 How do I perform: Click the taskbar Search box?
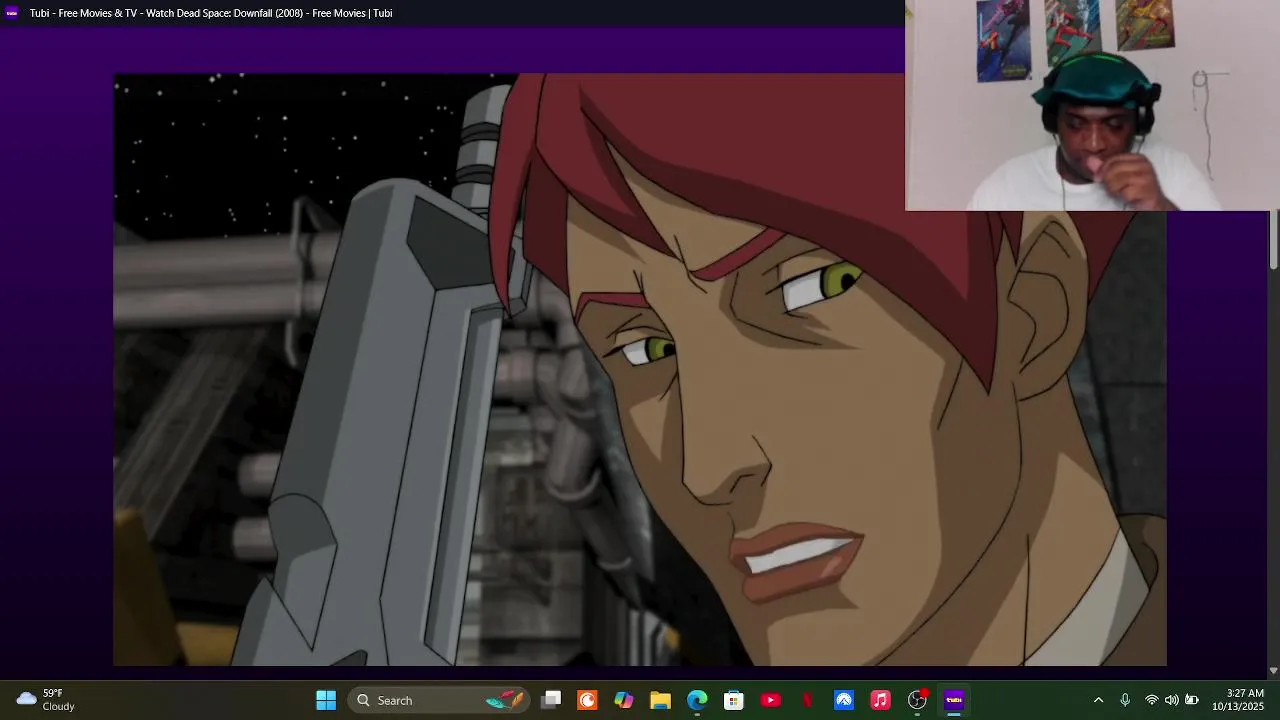tap(440, 700)
